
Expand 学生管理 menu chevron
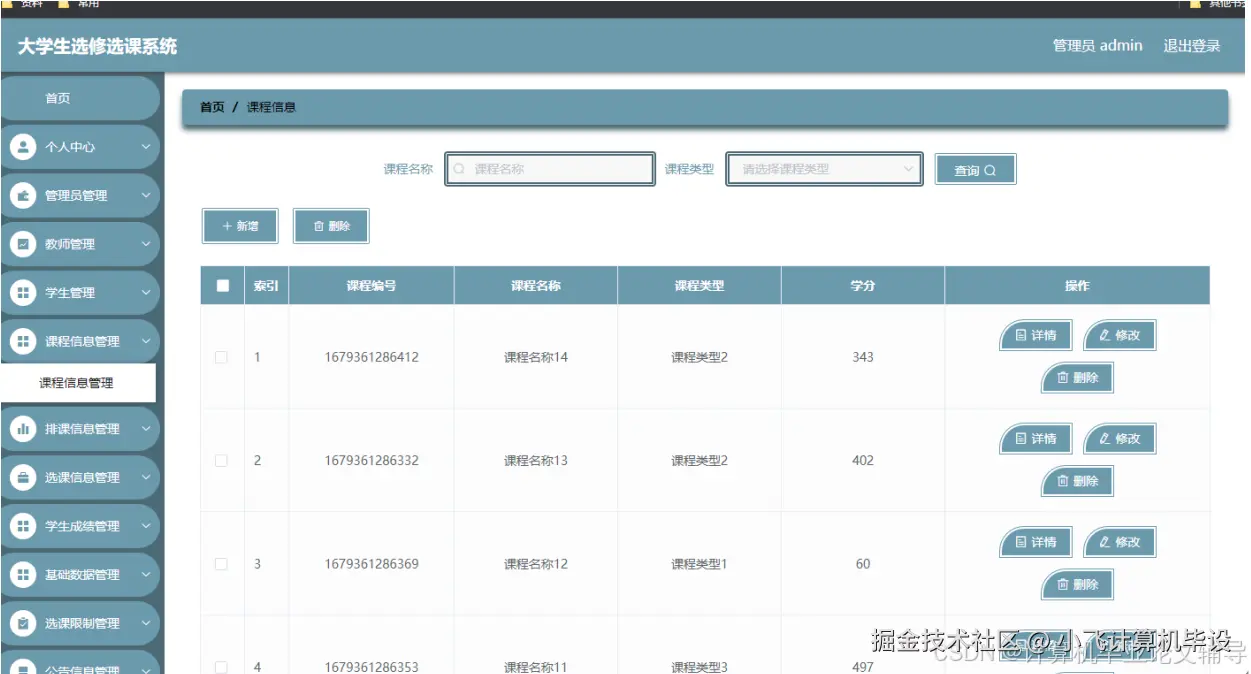(x=146, y=293)
